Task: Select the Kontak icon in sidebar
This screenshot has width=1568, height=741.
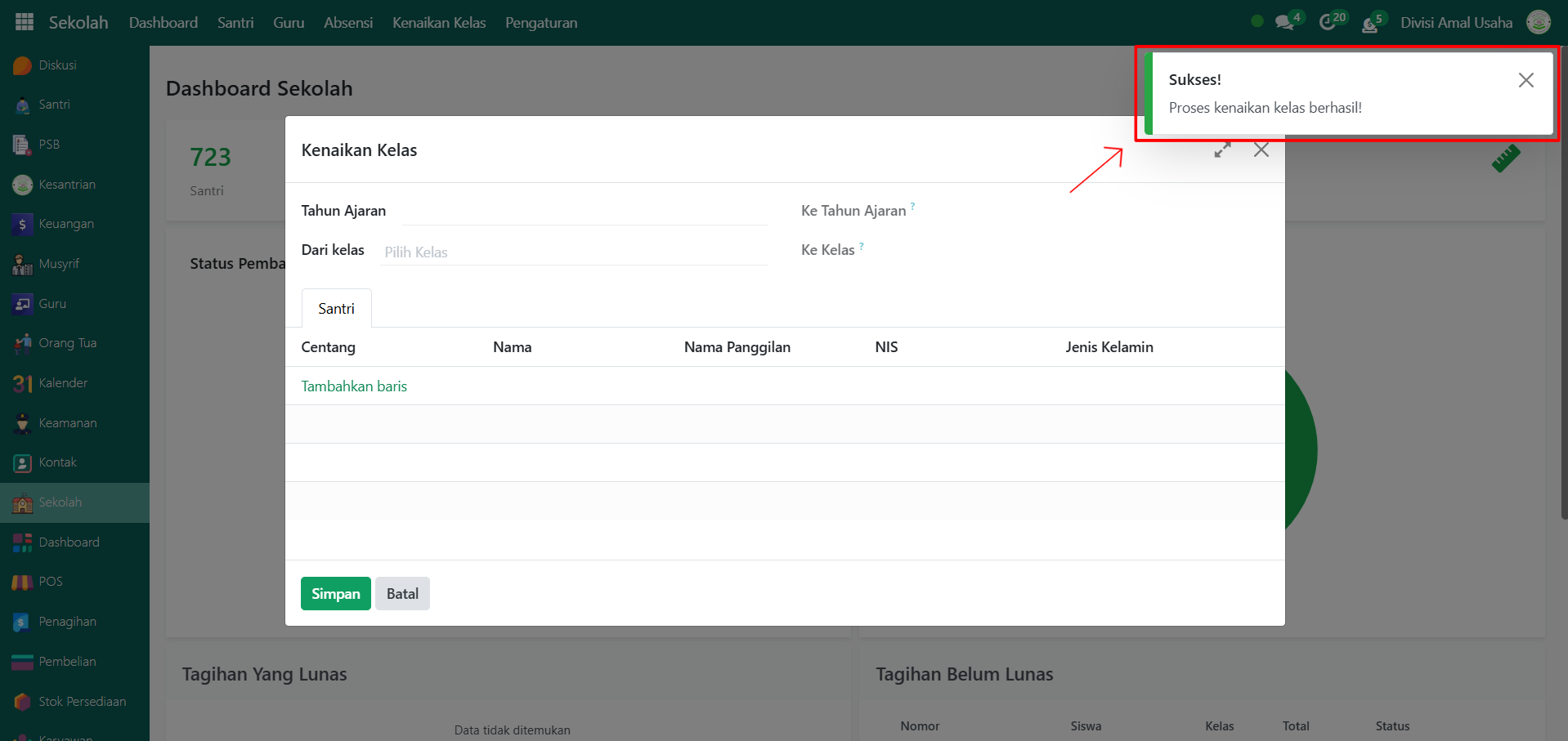Action: pos(22,463)
